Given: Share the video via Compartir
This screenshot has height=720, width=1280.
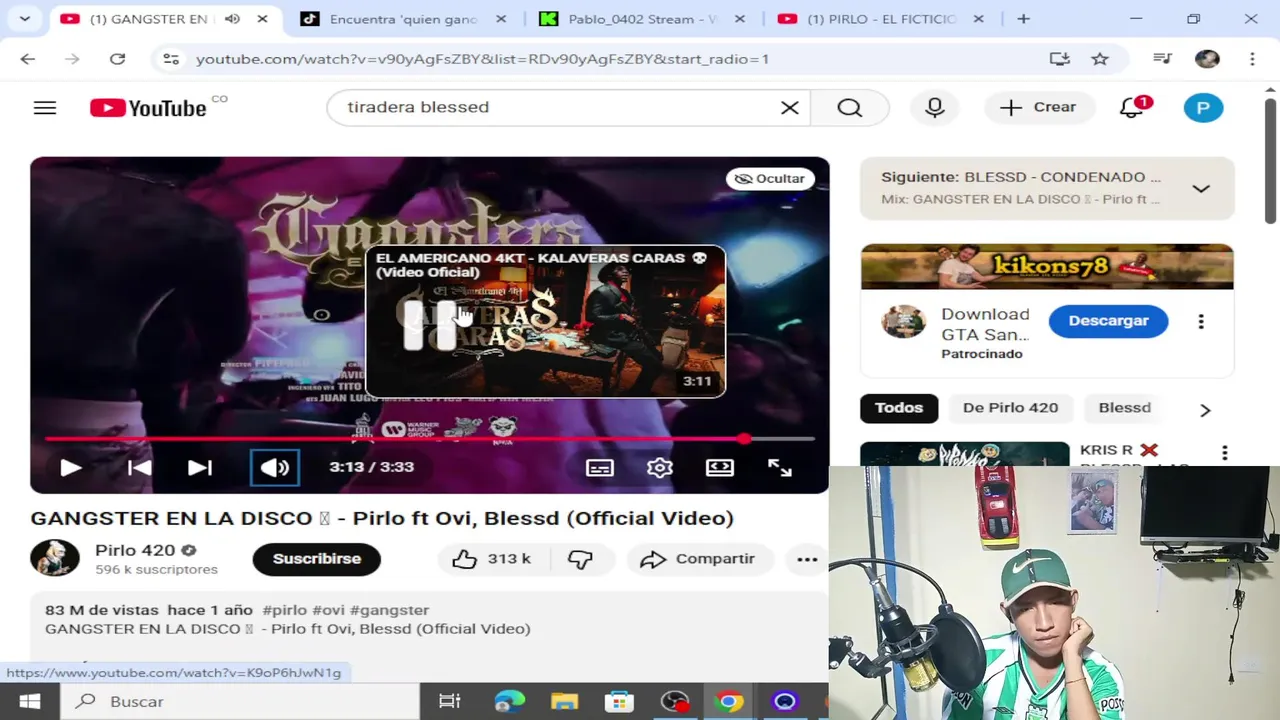Looking at the screenshot, I should click(x=698, y=559).
